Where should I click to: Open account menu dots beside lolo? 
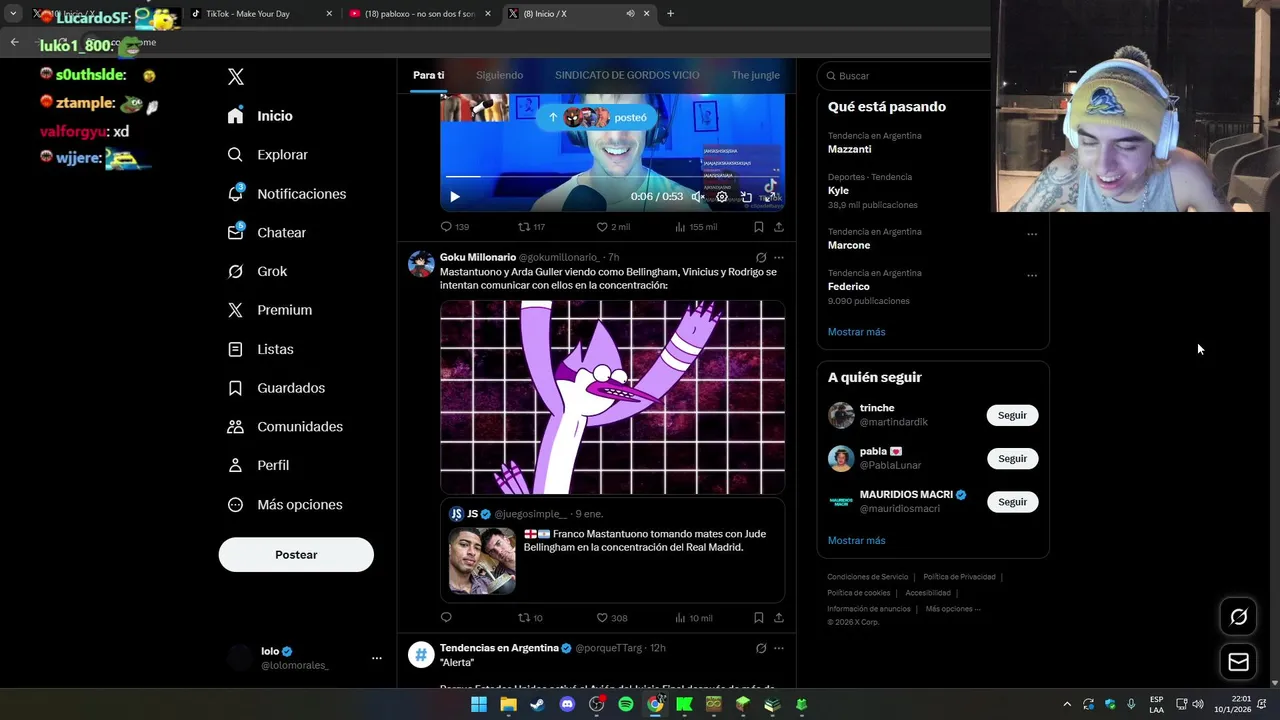377,658
